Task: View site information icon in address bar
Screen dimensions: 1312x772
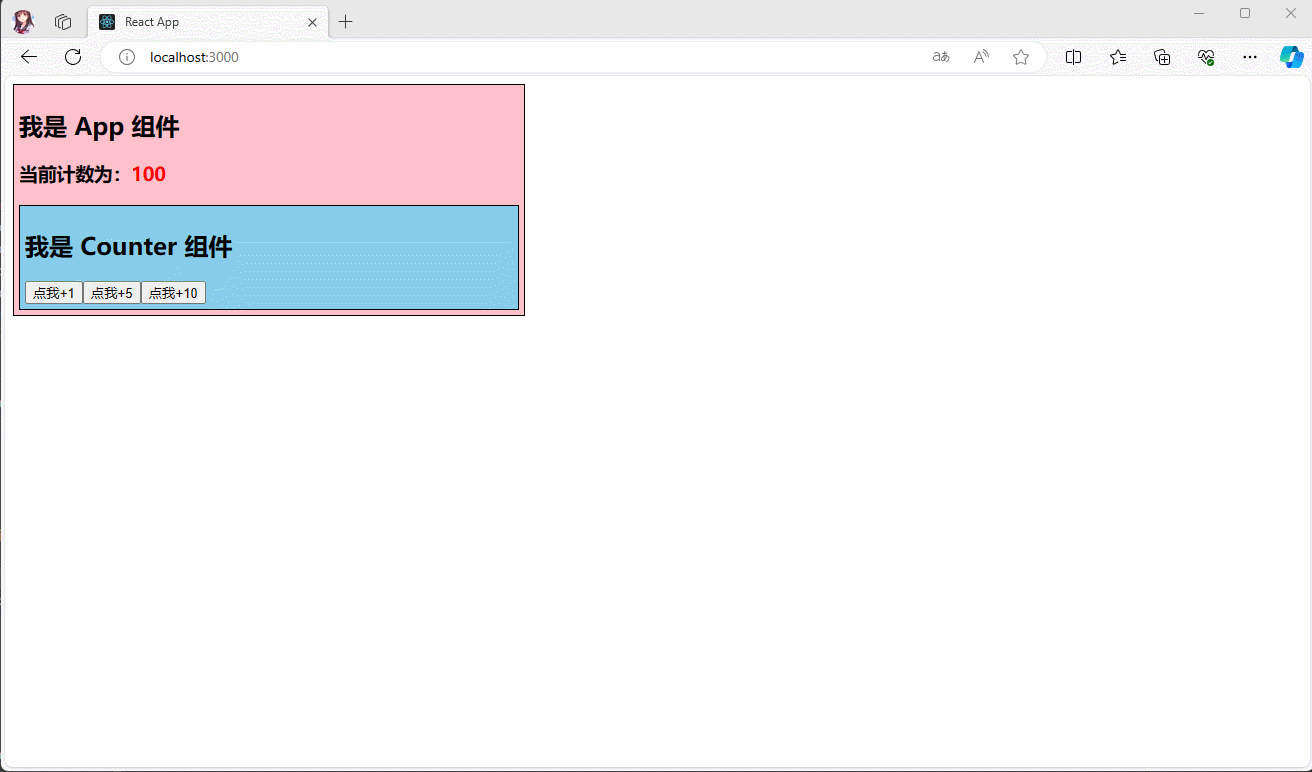Action: [x=127, y=57]
